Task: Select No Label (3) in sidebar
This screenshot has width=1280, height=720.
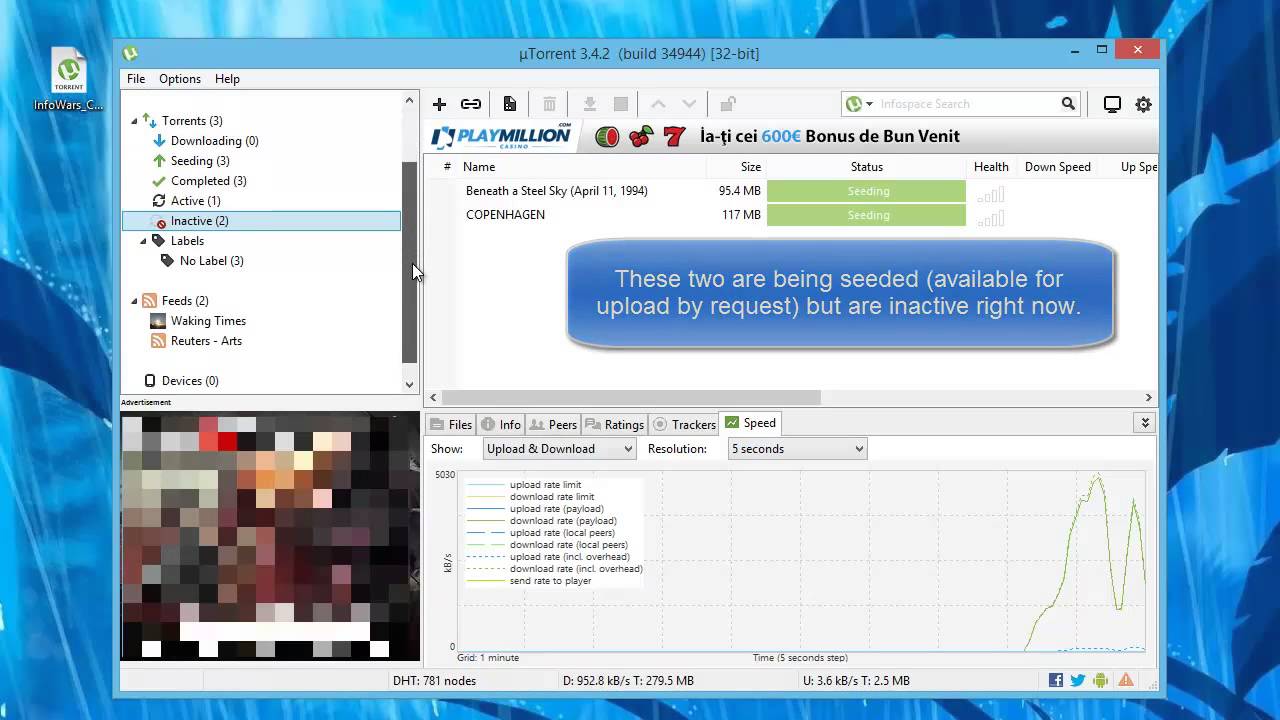Action: point(211,261)
